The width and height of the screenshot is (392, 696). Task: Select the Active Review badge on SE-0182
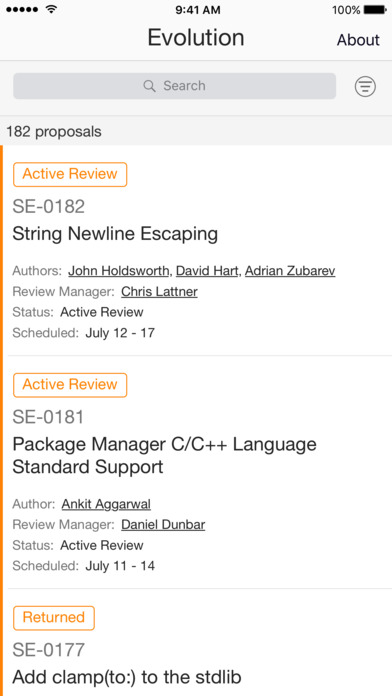click(70, 174)
